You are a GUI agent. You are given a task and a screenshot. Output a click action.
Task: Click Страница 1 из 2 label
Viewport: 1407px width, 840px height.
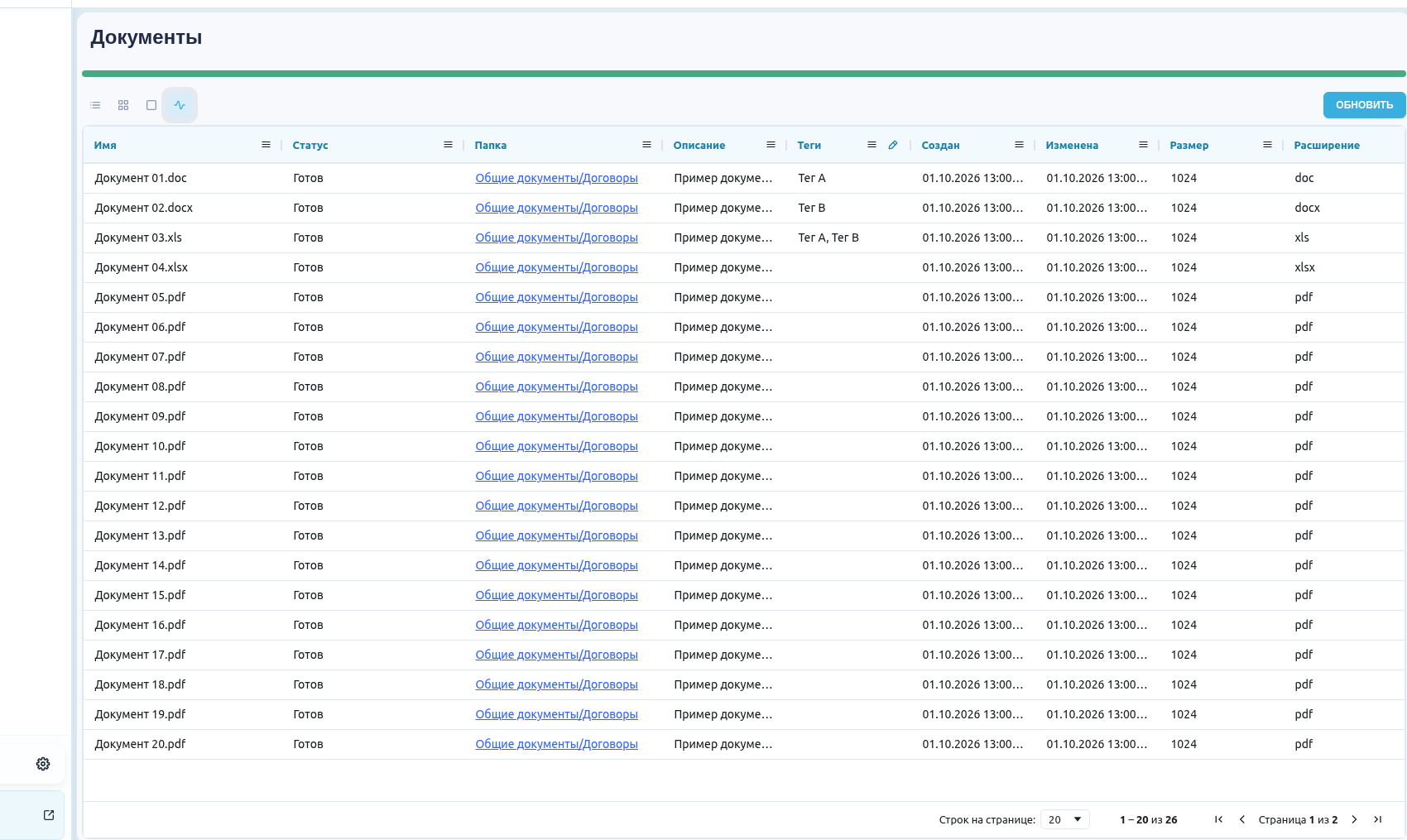coord(1298,820)
